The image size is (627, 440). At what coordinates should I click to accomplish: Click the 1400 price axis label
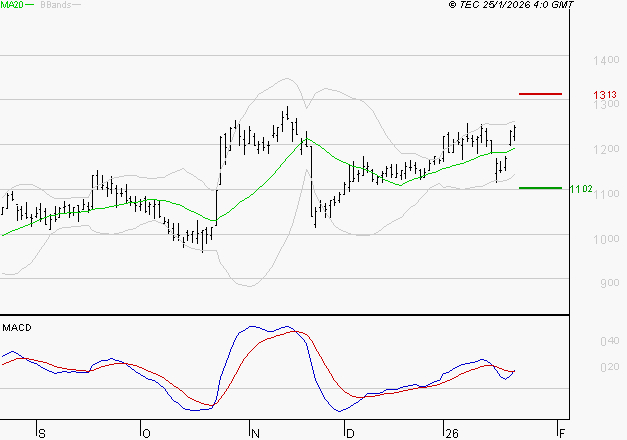point(606,60)
